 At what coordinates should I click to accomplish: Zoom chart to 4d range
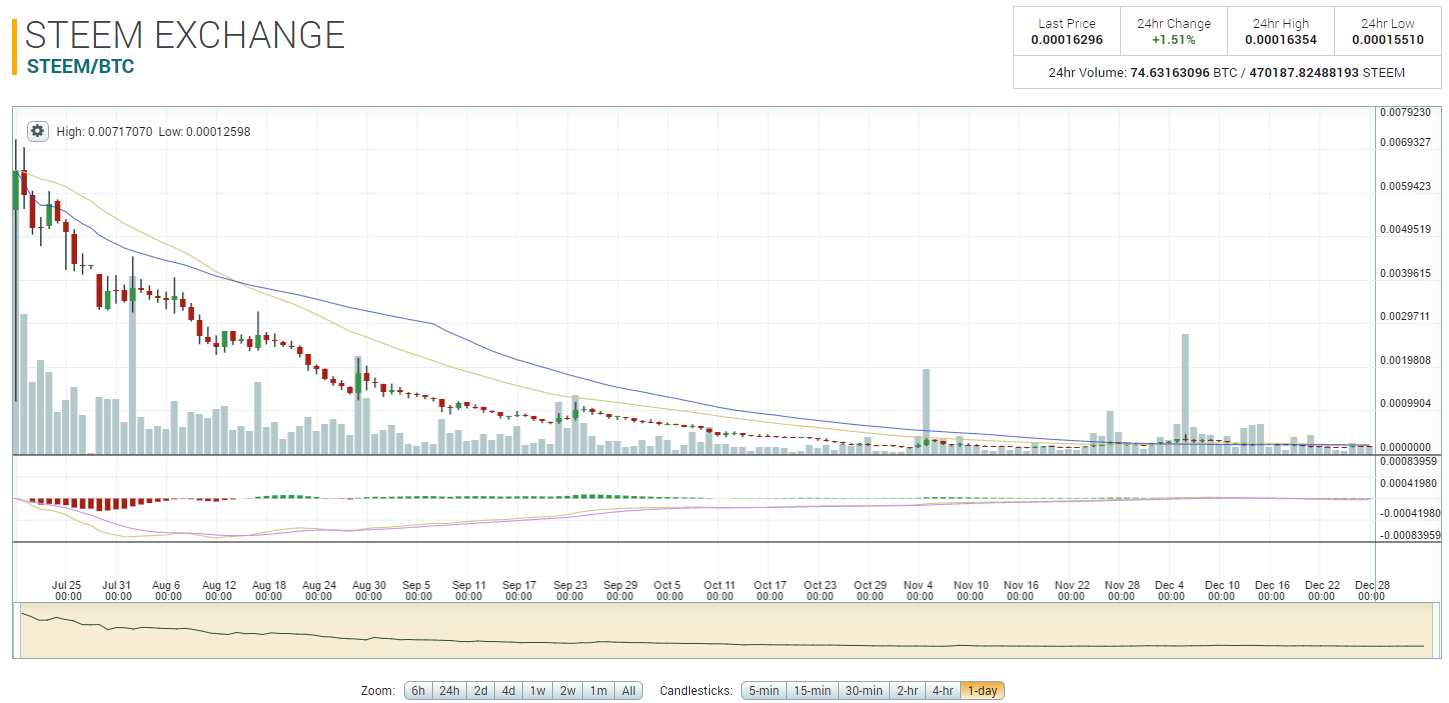509,690
